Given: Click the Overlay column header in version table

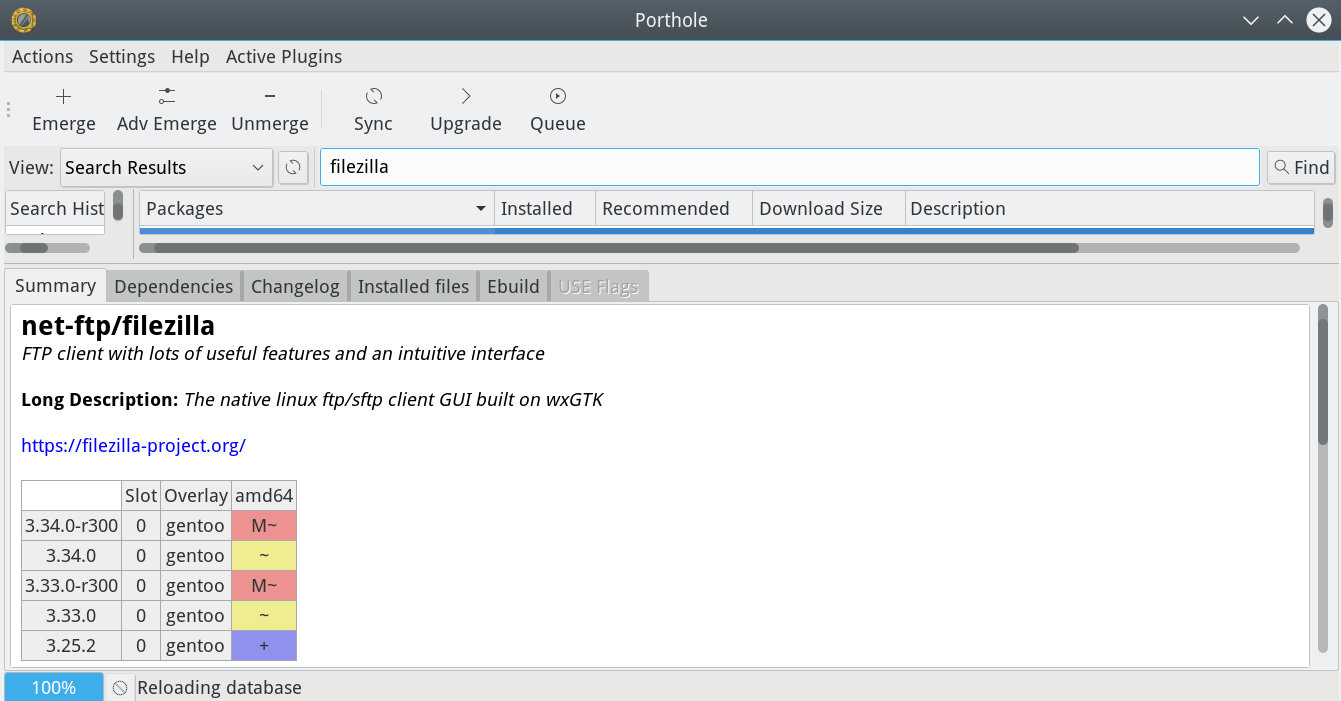Looking at the screenshot, I should point(196,496).
